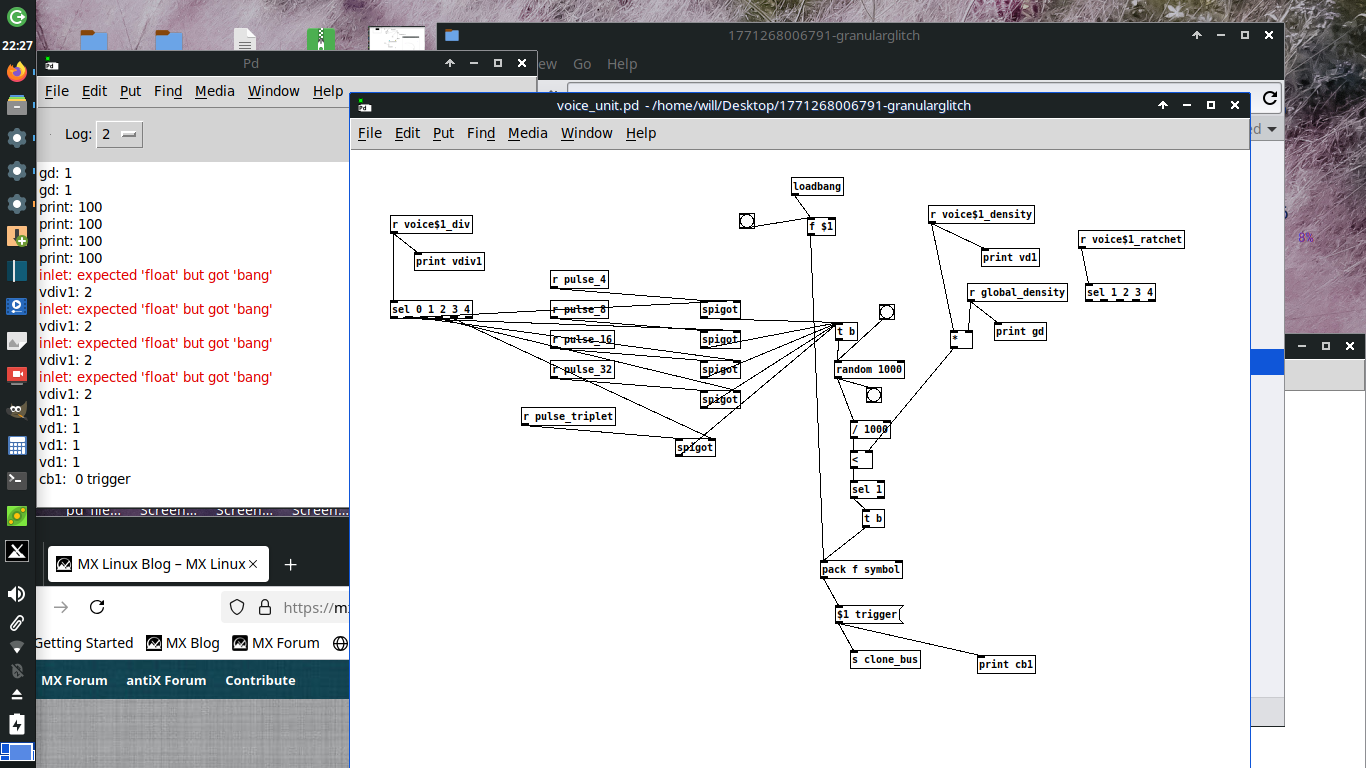
Task: Click the bang circle connected to the f $1 object
Action: (747, 221)
